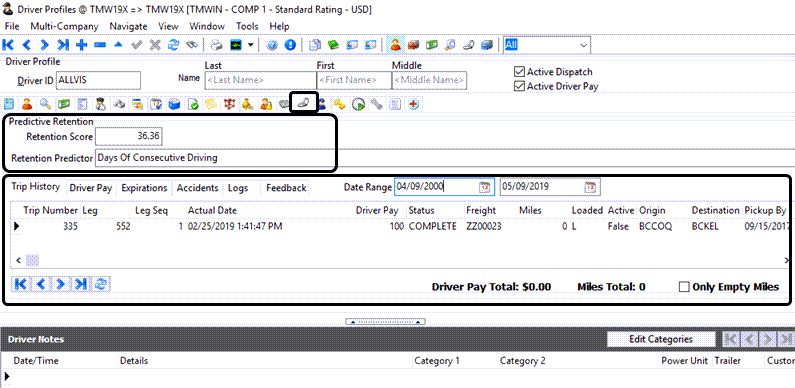Click the printer icon
This screenshot has width=795, height=388.
coord(217,45)
